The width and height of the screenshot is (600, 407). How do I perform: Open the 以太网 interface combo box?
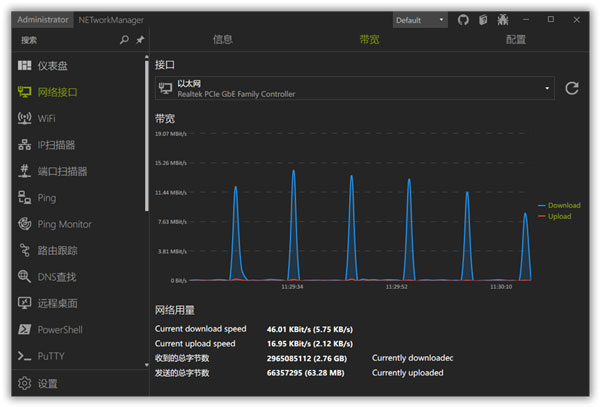pos(355,89)
